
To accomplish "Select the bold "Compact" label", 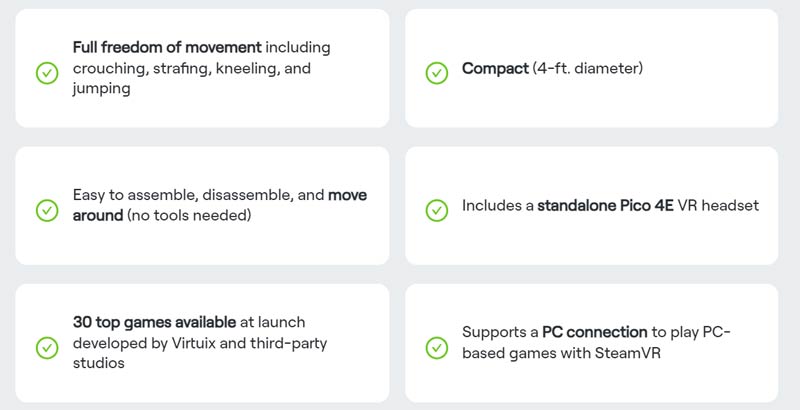I will tap(495, 69).
